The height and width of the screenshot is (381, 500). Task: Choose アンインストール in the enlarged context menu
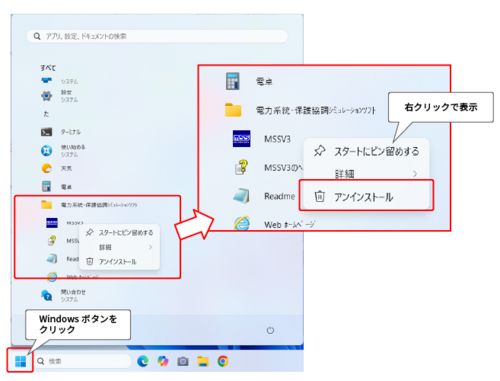[x=366, y=197]
